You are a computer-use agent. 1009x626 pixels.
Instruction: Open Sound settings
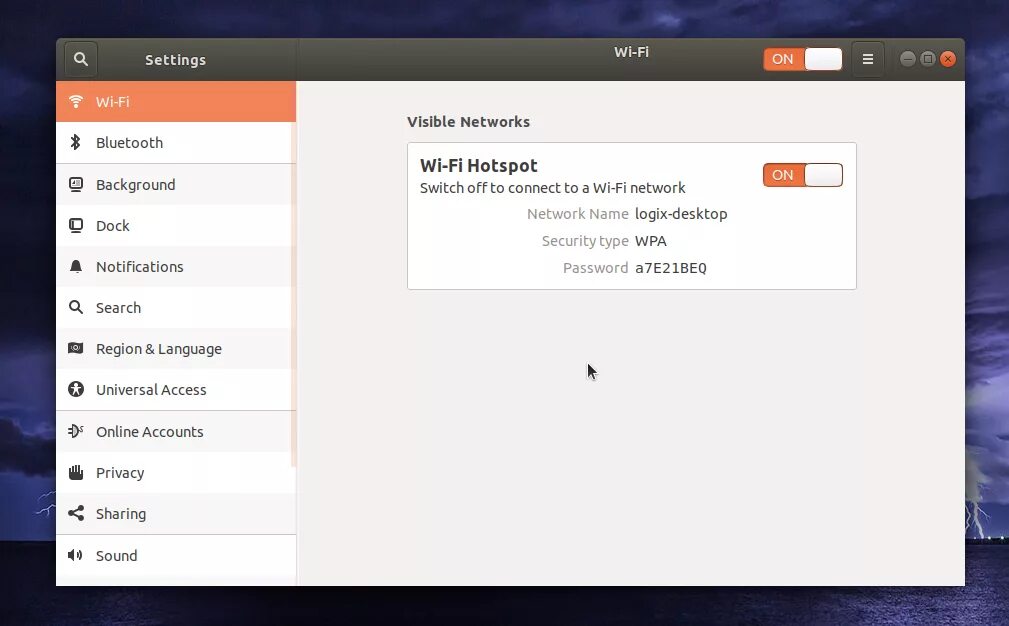[176, 556]
